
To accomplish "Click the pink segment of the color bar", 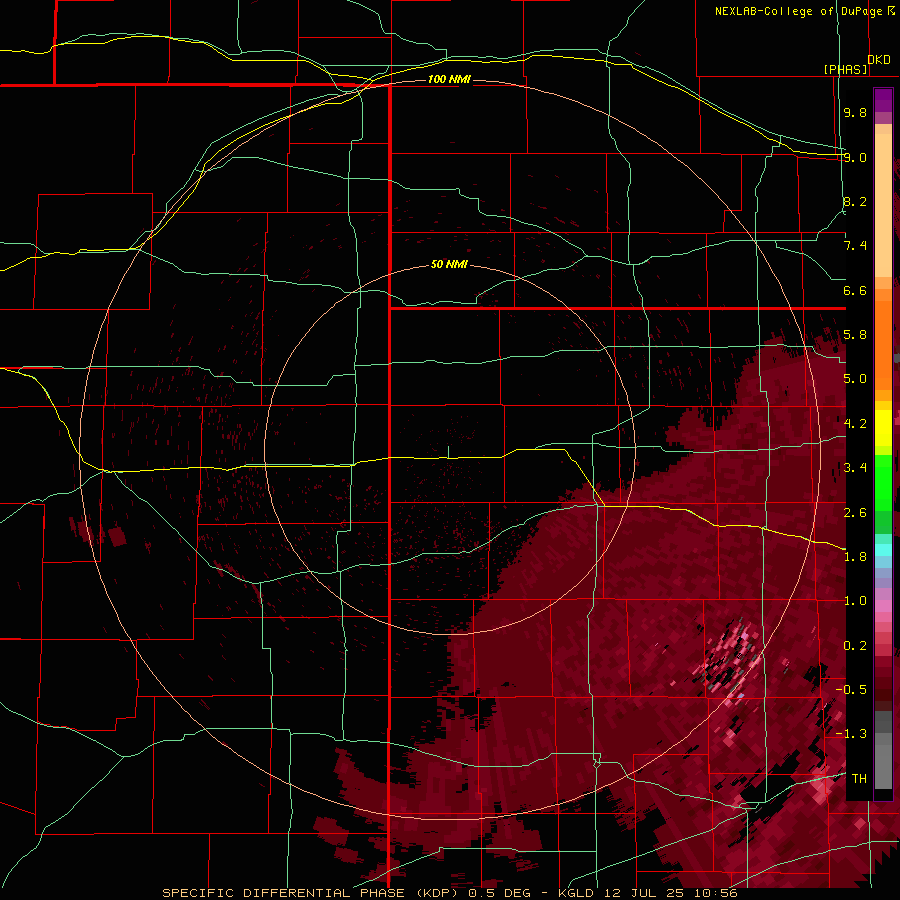I will click(x=883, y=606).
